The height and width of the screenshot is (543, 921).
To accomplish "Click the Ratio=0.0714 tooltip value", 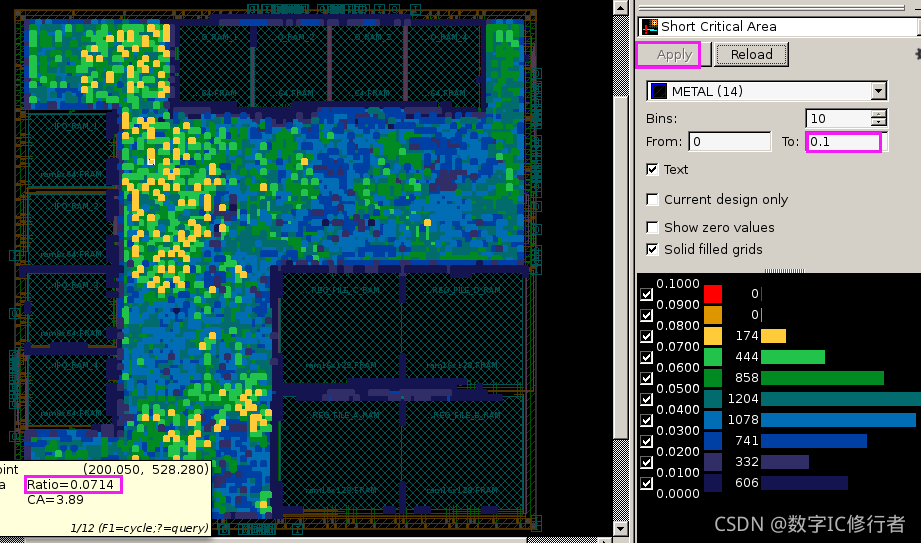I will click(70, 485).
